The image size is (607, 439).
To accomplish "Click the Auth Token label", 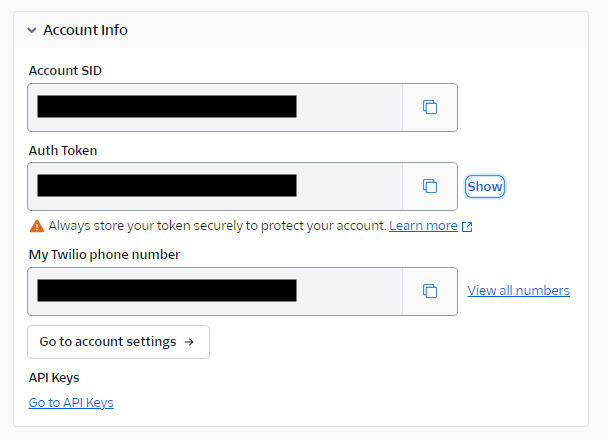I will (63, 150).
